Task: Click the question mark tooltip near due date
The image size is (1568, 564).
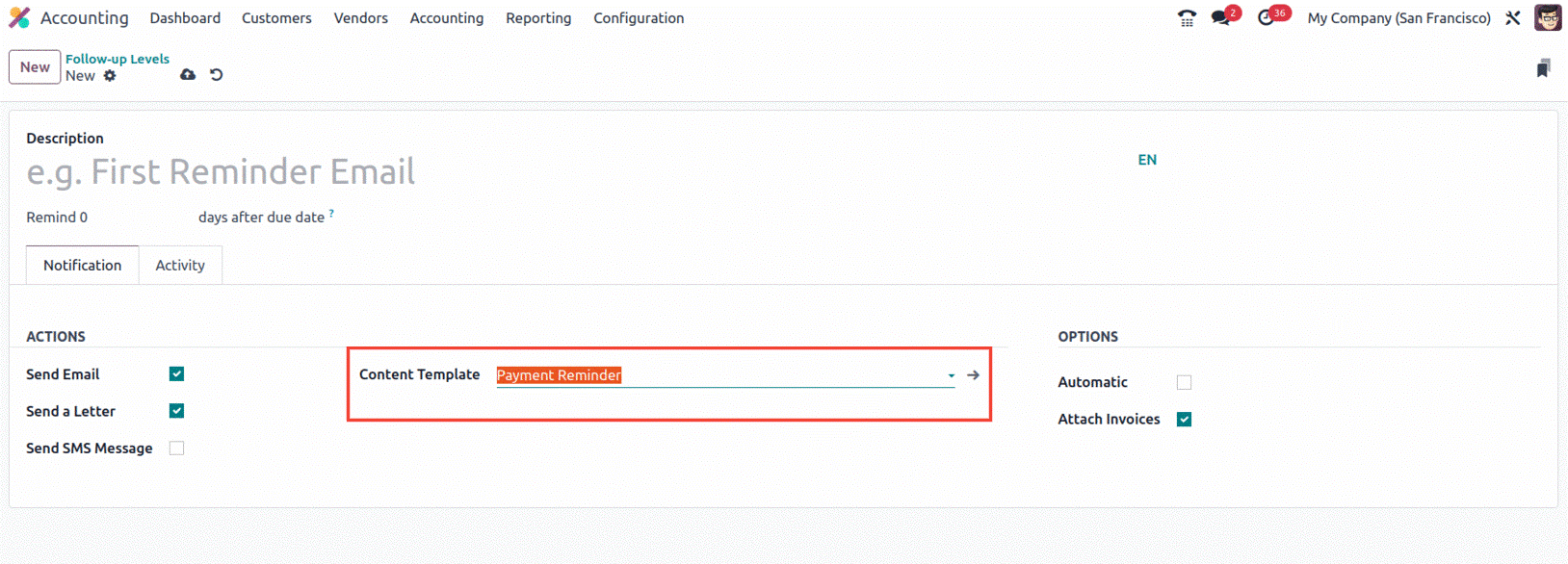Action: coord(331,213)
